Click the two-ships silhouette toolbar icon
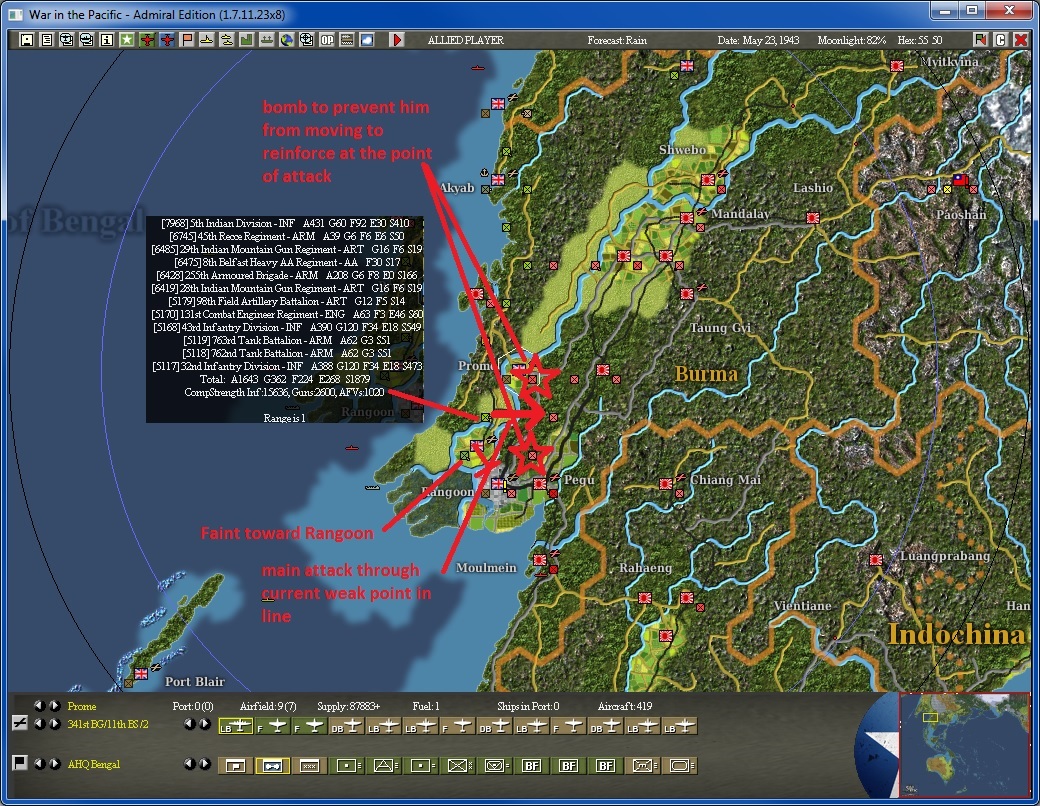Viewport: 1040px width, 806px height. 227,40
